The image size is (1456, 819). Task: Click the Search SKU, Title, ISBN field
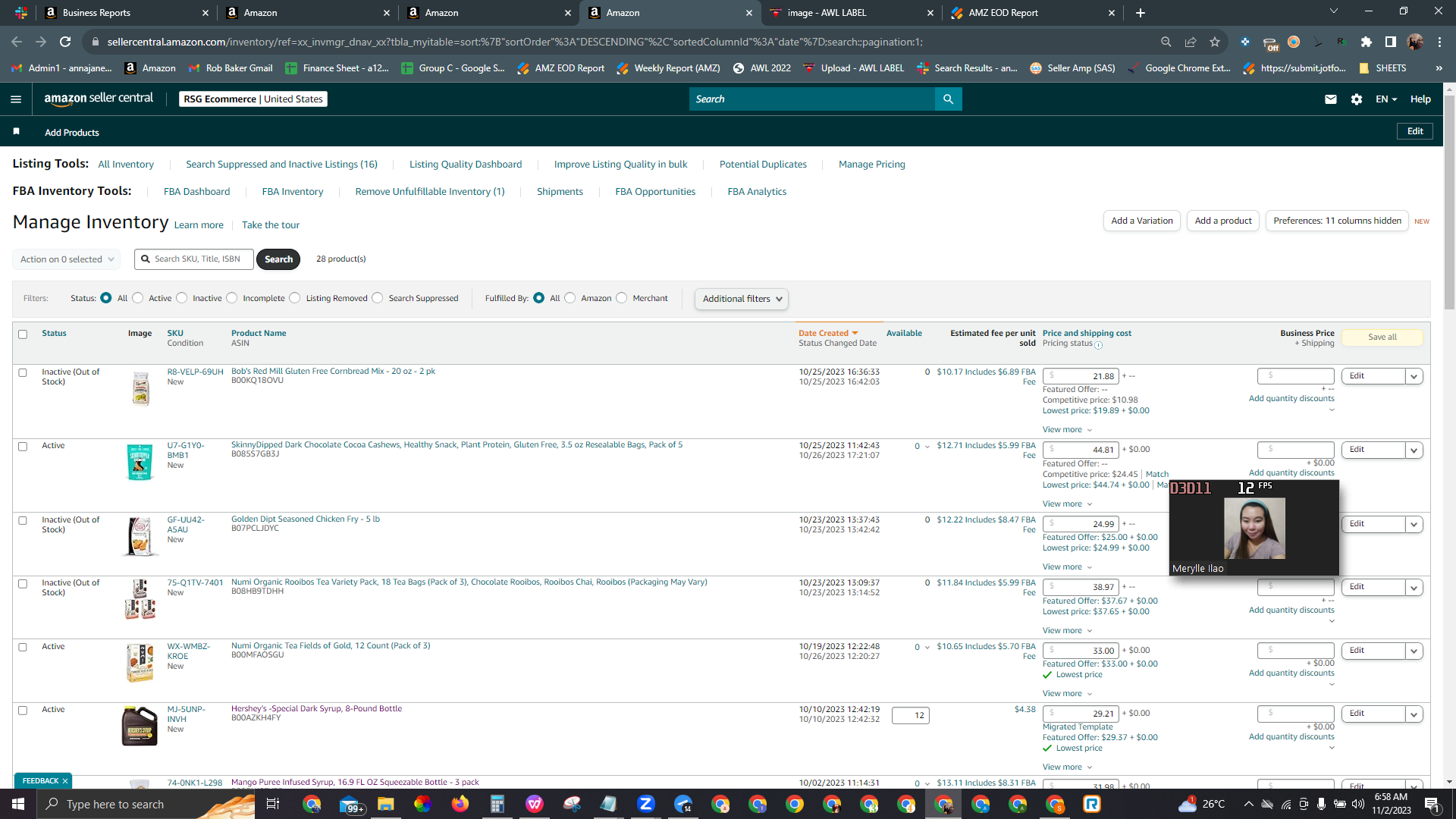(x=195, y=259)
